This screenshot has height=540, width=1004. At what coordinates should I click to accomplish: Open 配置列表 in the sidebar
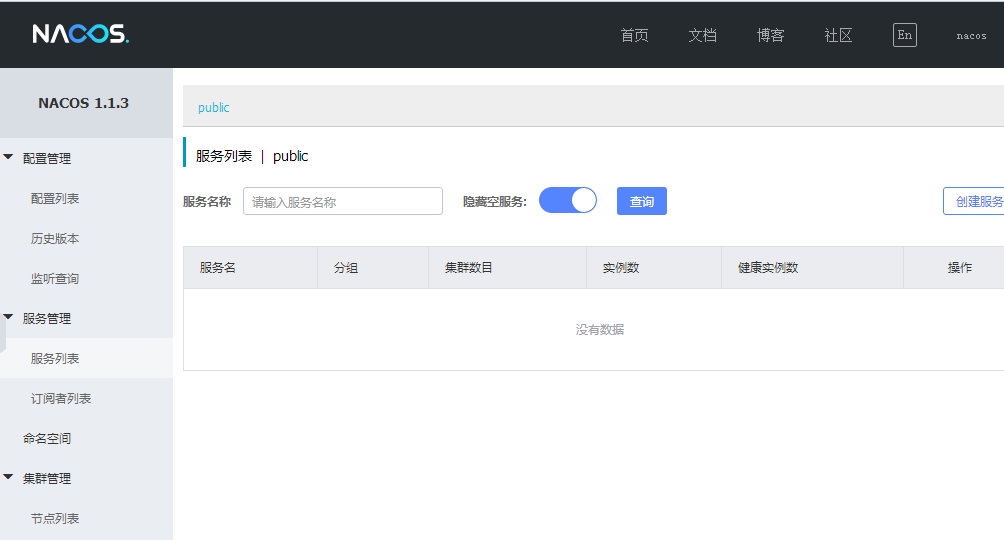55,198
